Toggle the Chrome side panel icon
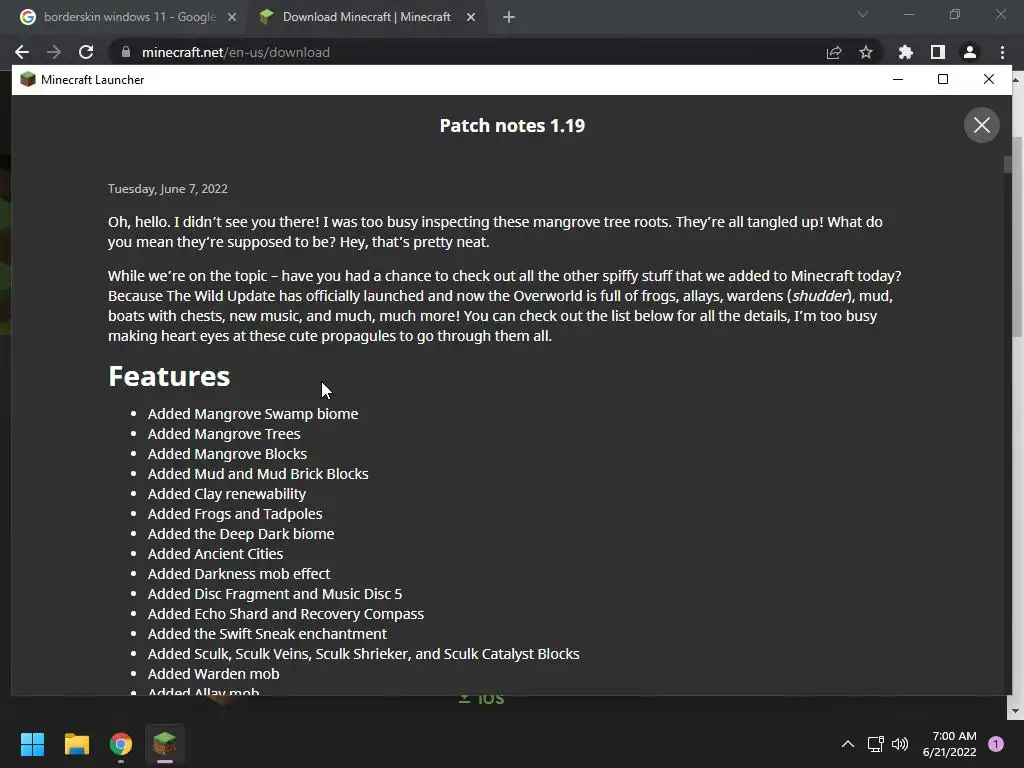Image resolution: width=1024 pixels, height=768 pixels. click(937, 52)
